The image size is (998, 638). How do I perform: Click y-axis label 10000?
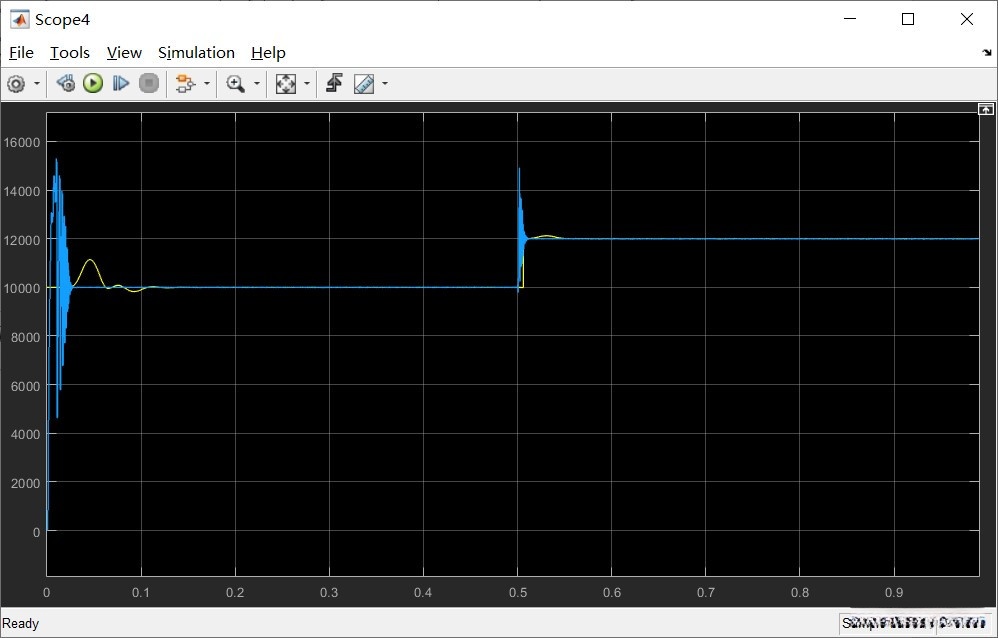[22, 288]
